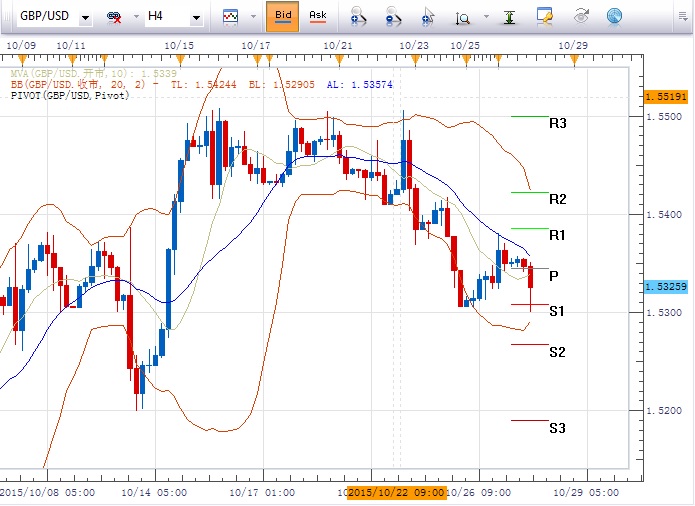Expand the arrow next to chain-link icon
The height and width of the screenshot is (506, 695).
pyautogui.click(x=136, y=17)
